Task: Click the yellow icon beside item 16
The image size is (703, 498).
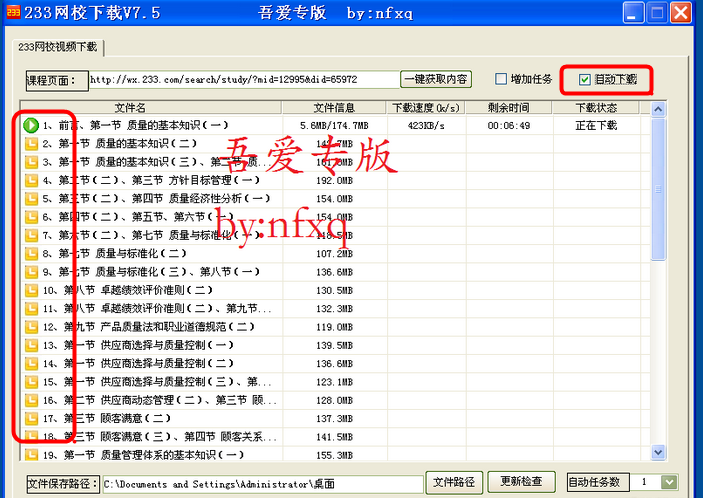Action: click(x=31, y=400)
